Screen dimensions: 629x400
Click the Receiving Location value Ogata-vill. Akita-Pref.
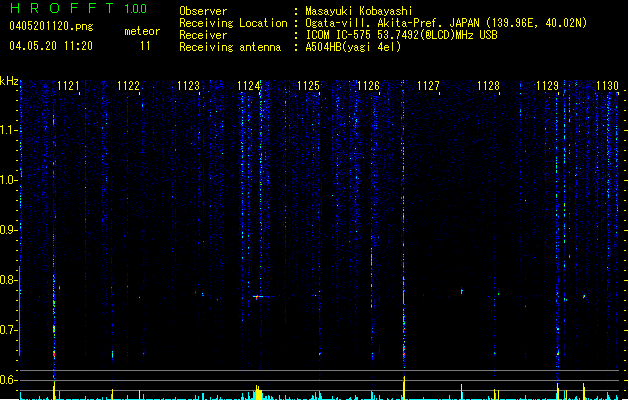[375, 23]
